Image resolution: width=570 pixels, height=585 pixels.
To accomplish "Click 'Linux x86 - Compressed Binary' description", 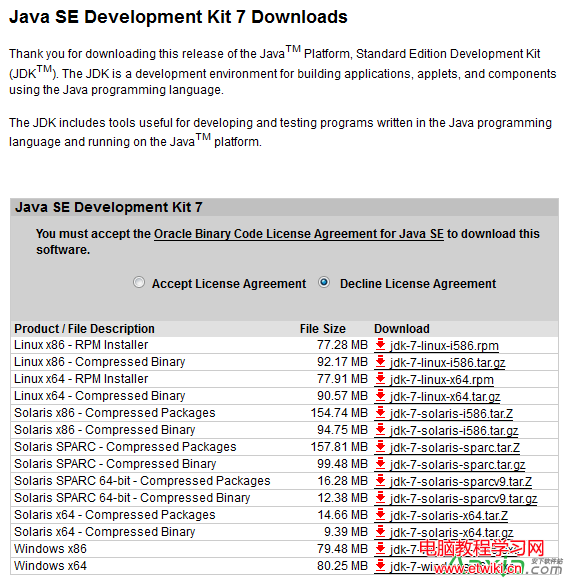I will pyautogui.click(x=100, y=362).
